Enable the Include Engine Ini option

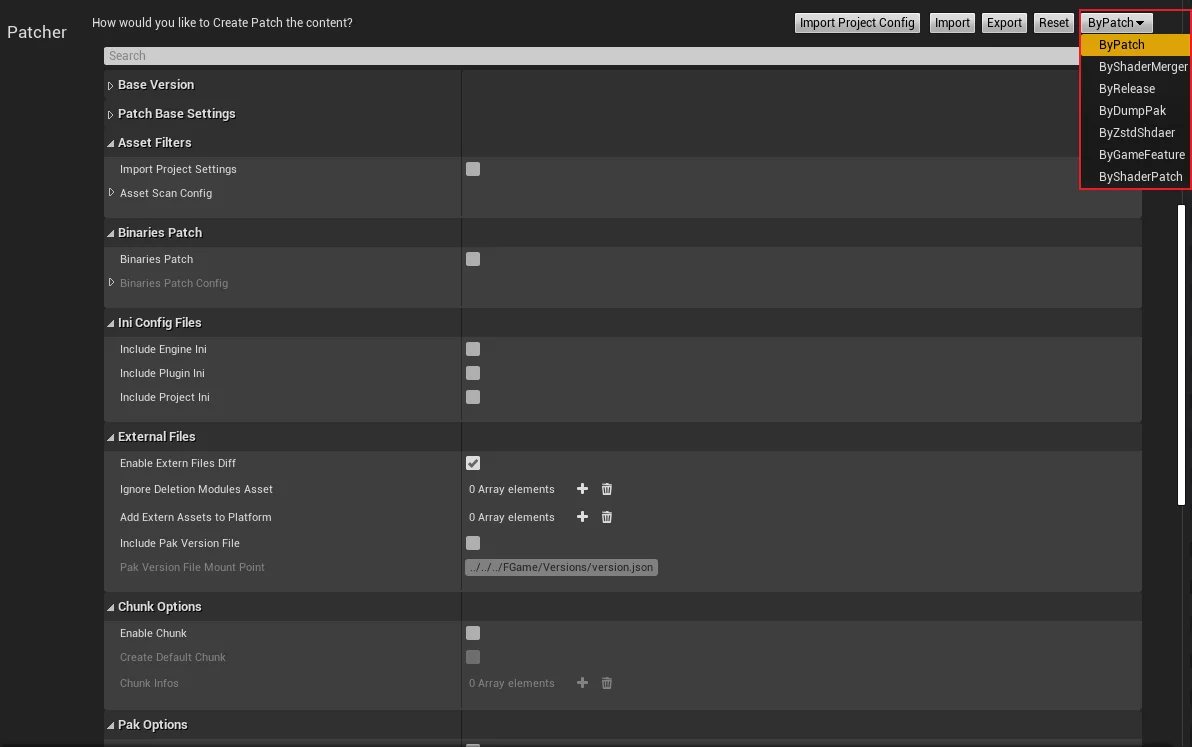coord(473,349)
